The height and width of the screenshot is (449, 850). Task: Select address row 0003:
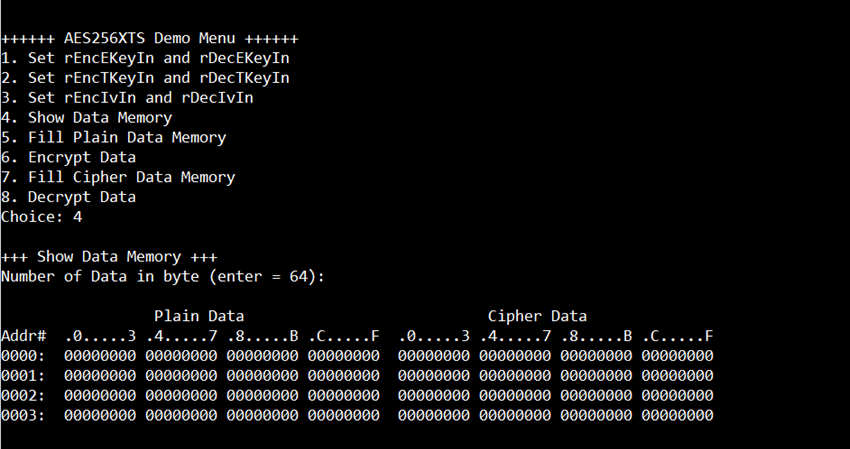[357, 415]
